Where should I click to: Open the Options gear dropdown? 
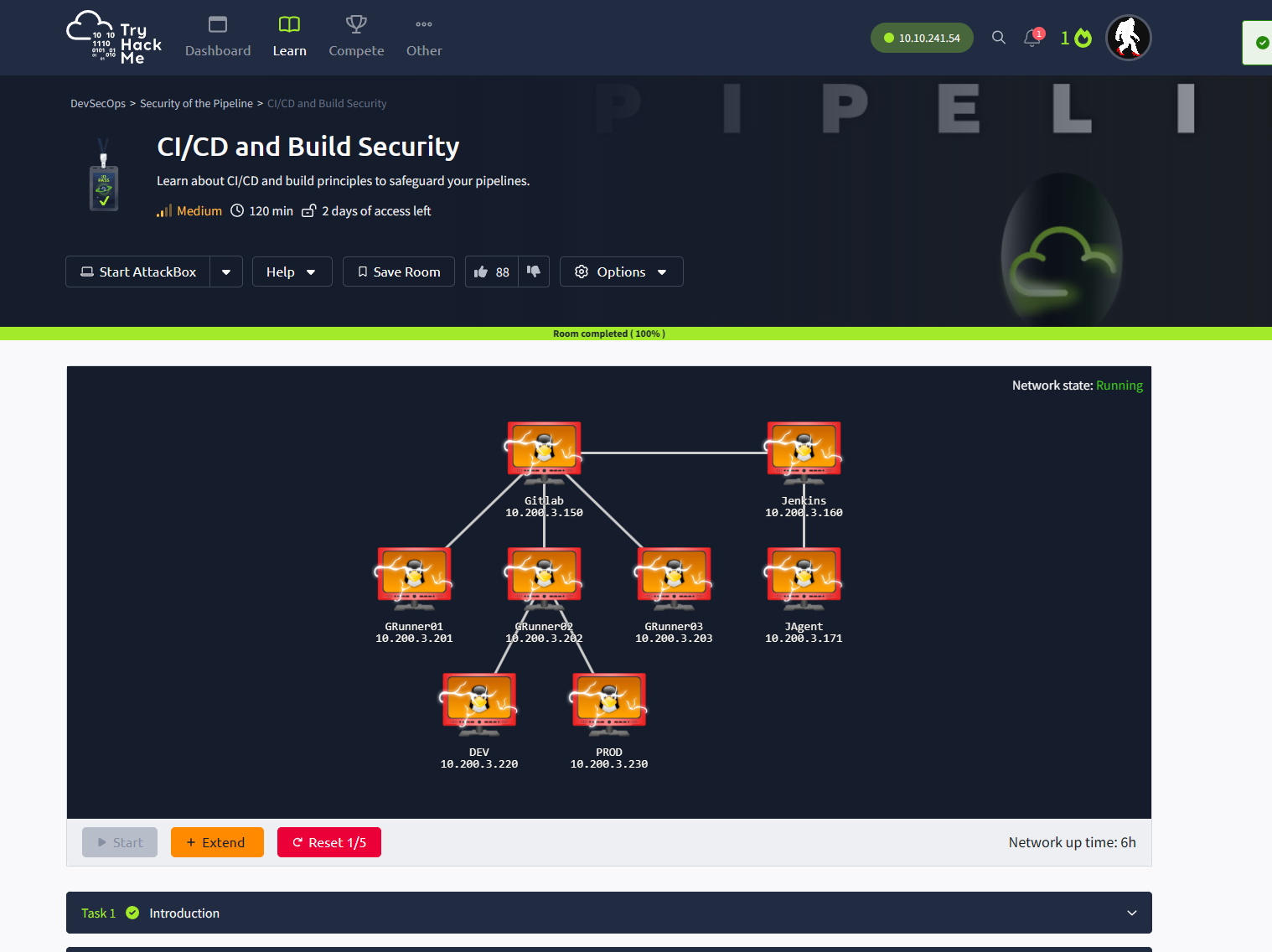[621, 272]
